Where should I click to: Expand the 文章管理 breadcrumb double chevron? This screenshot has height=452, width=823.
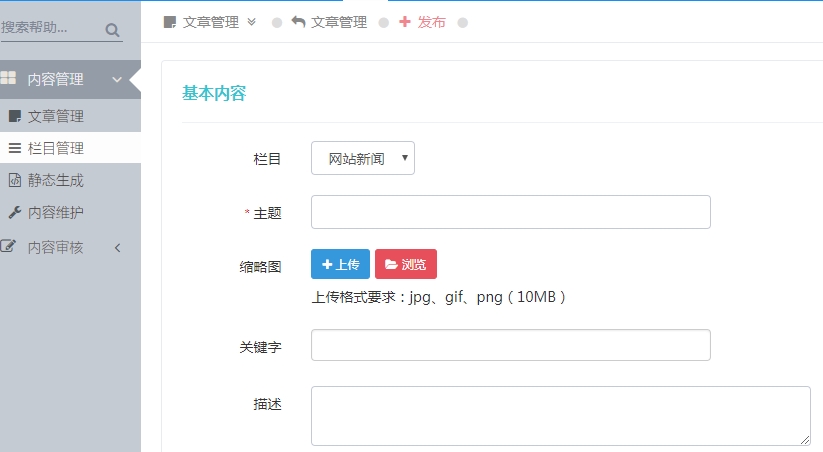(x=251, y=22)
